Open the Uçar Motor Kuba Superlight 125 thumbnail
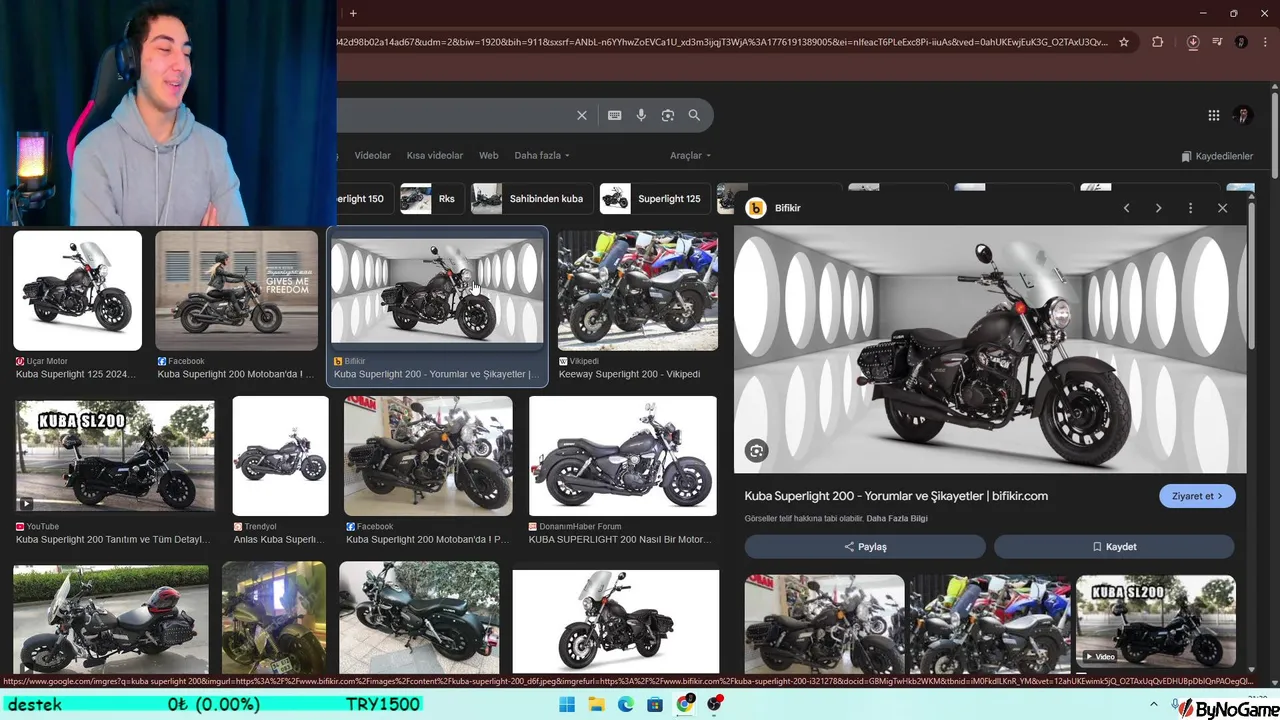 pyautogui.click(x=77, y=290)
